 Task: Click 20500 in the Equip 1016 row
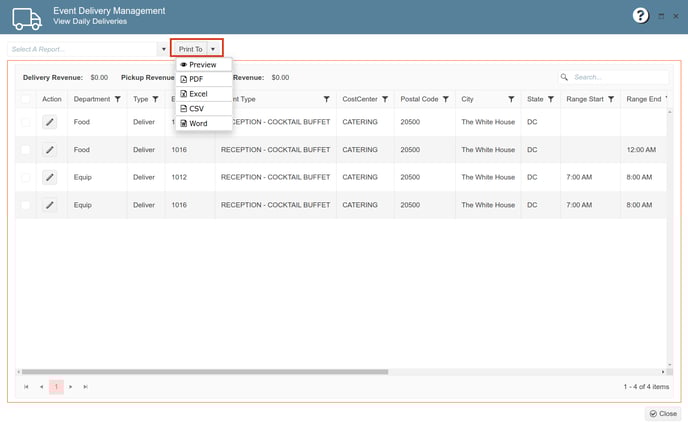click(x=410, y=205)
